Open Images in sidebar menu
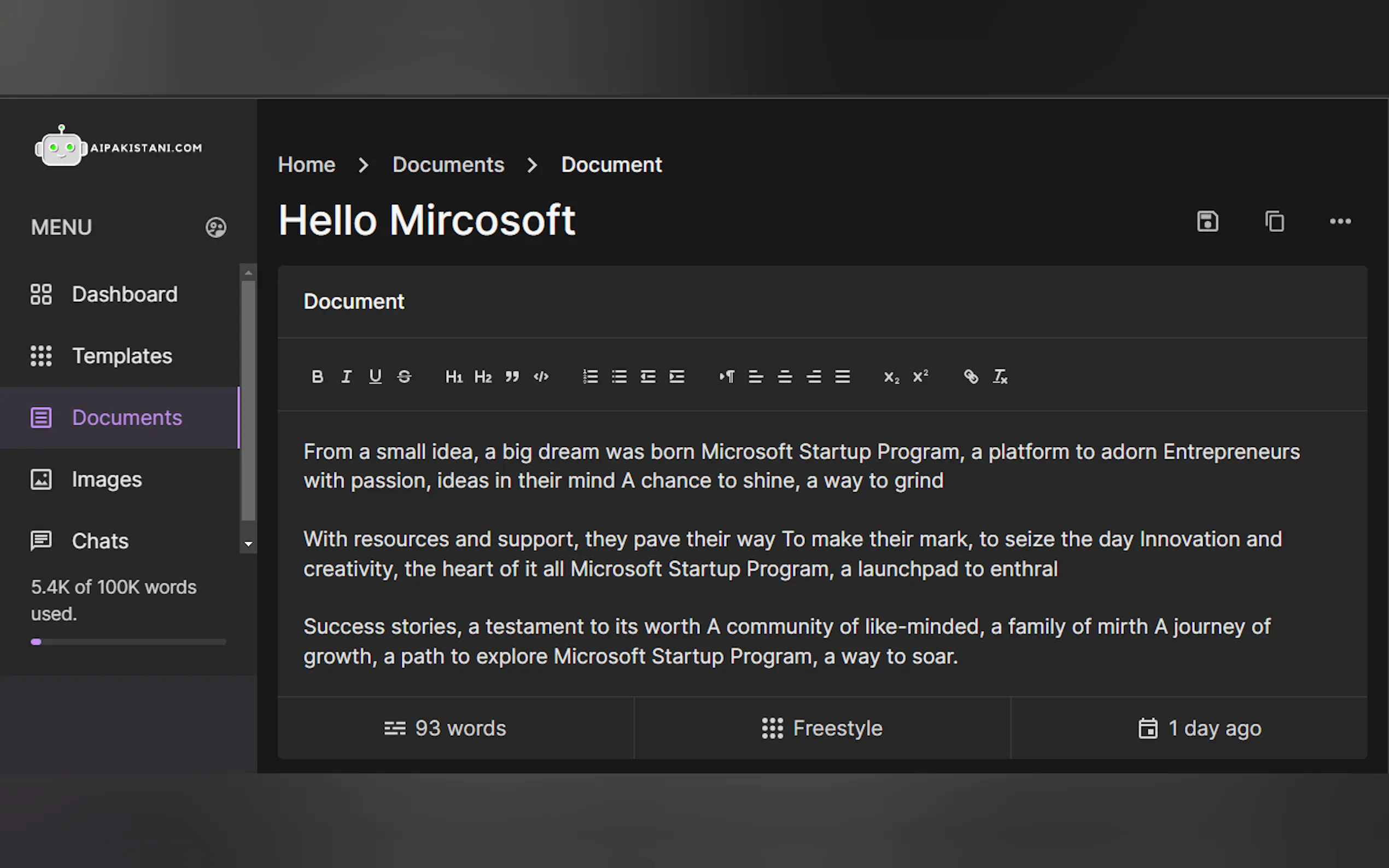 point(107,479)
